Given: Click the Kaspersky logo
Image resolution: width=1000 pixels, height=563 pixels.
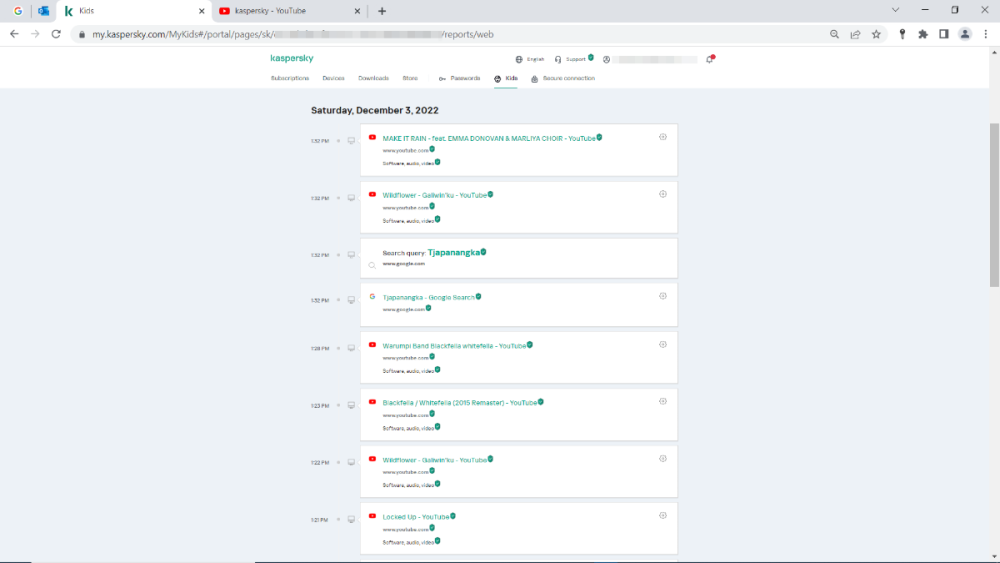Looking at the screenshot, I should coord(292,58).
